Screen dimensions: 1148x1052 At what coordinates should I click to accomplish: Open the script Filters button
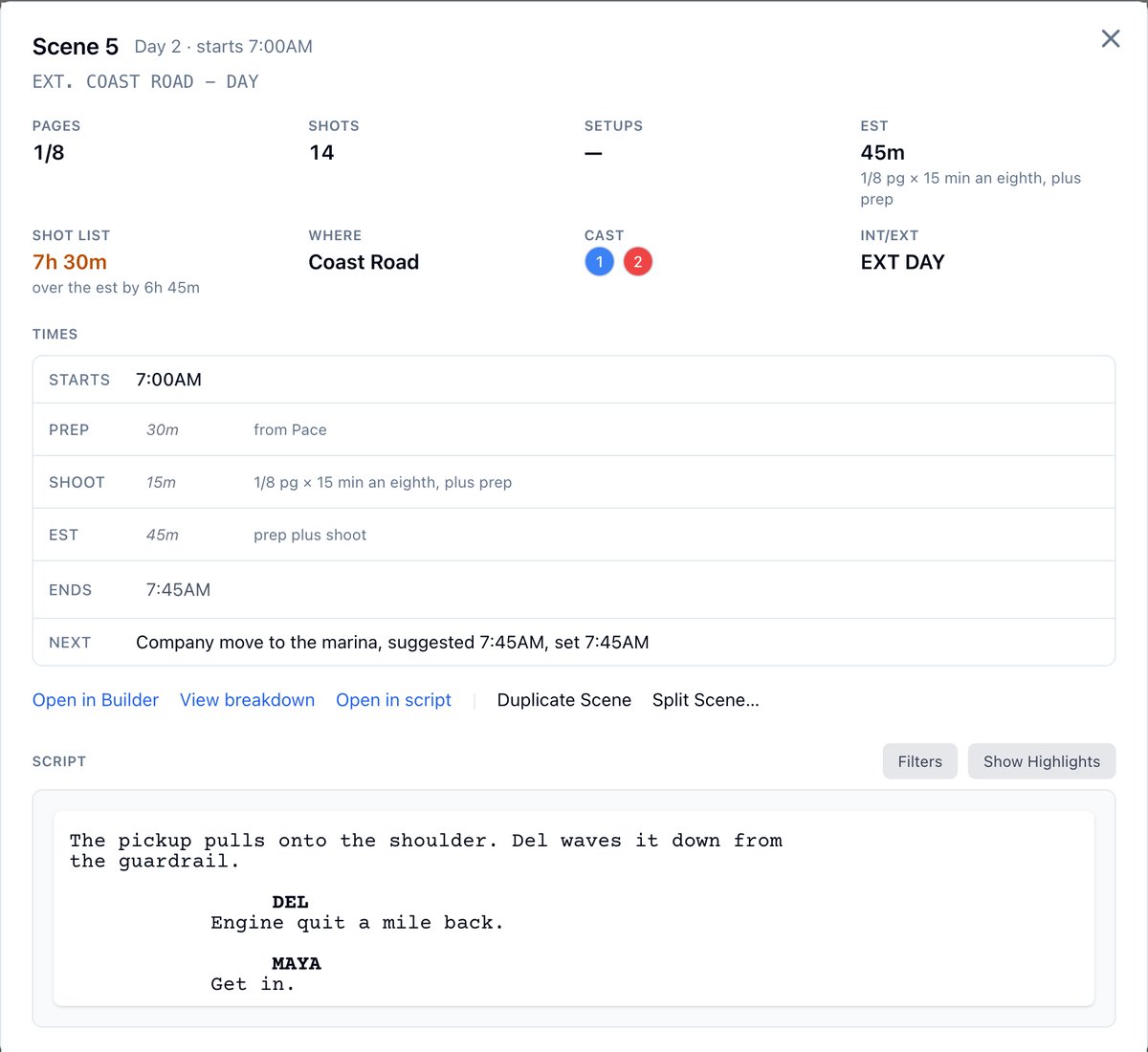[920, 761]
